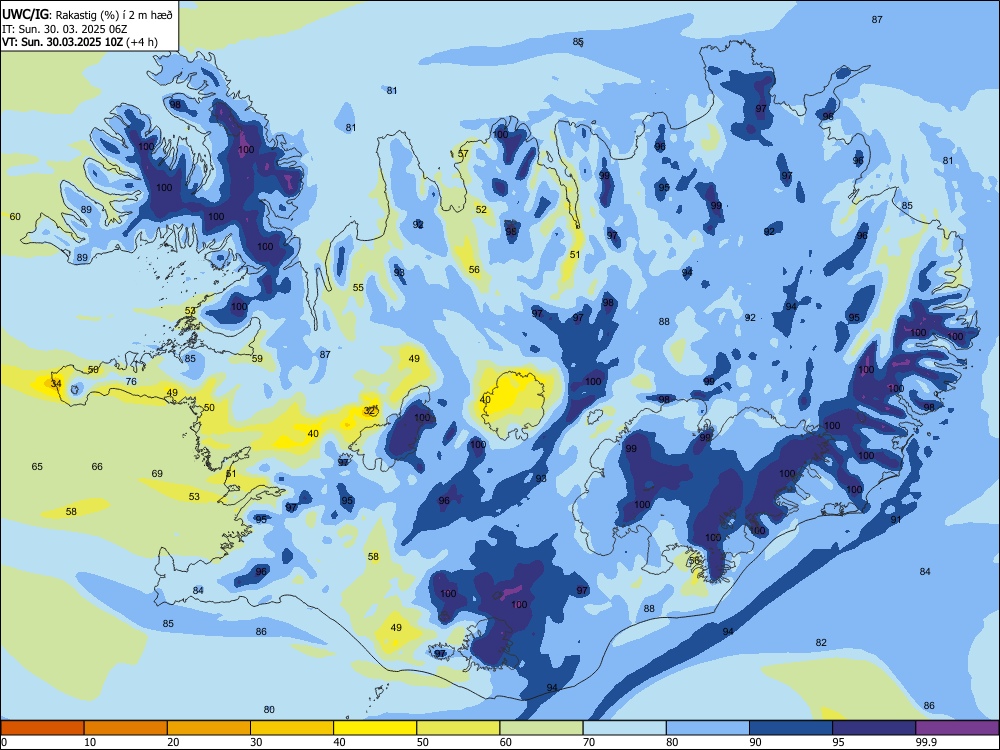This screenshot has width=1000, height=750.
Task: Click the '51' humidity value on the map
Action: pyautogui.click(x=575, y=254)
